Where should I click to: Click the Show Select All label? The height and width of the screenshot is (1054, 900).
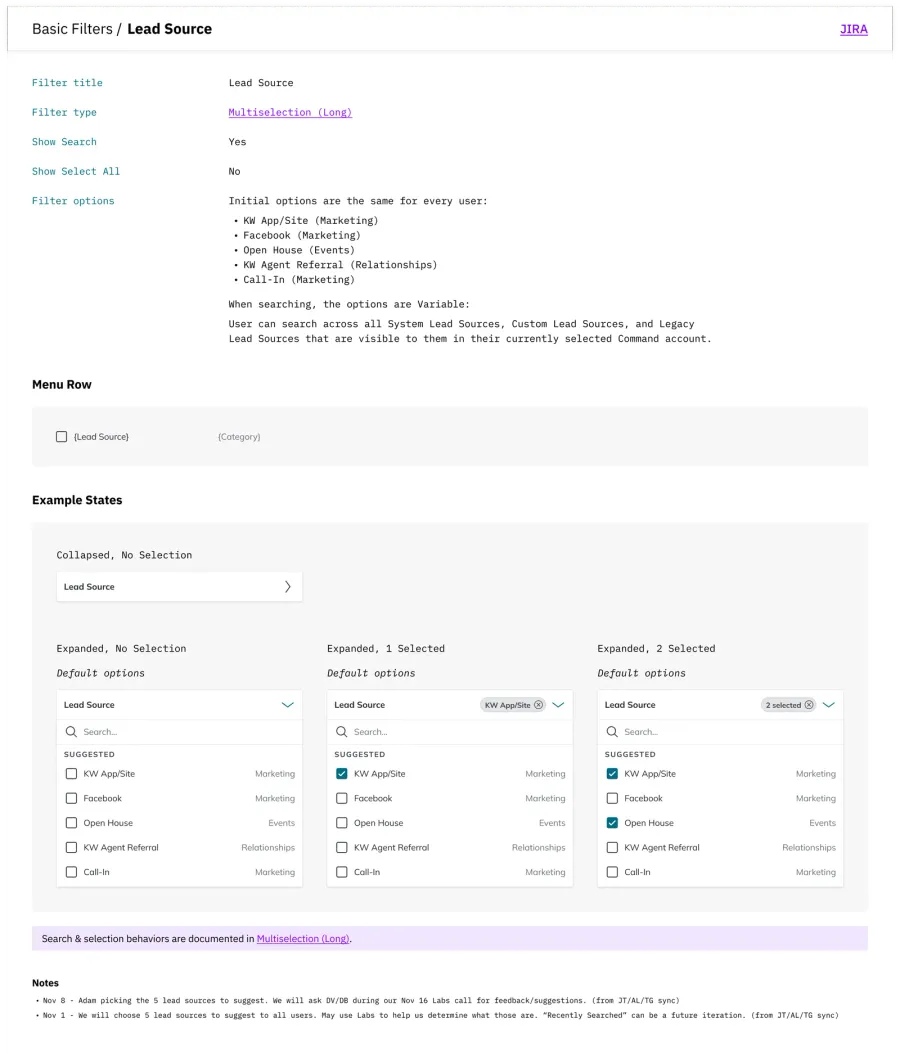click(x=76, y=171)
